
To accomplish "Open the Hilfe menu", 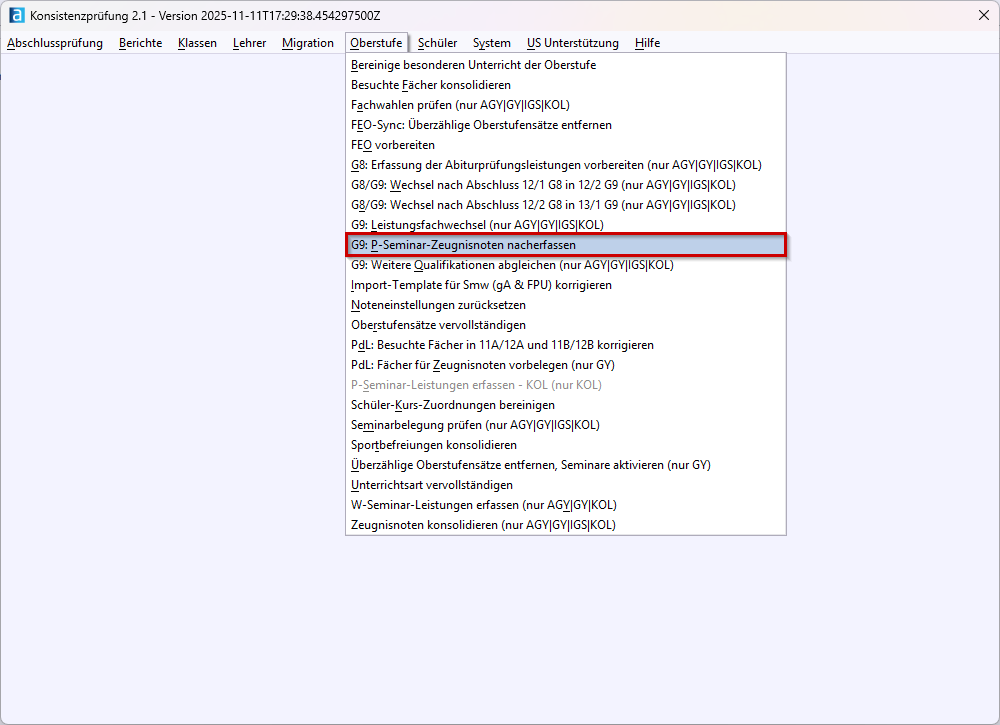I will point(647,43).
